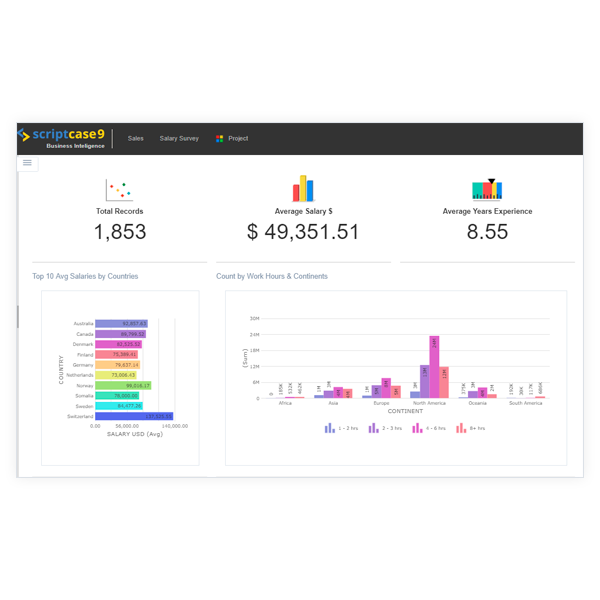Click the Europe axis label

point(381,403)
